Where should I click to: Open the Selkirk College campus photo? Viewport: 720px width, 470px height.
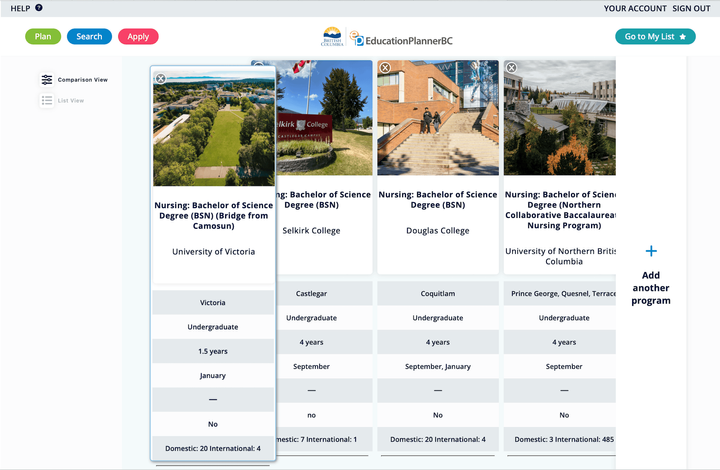tap(325, 118)
